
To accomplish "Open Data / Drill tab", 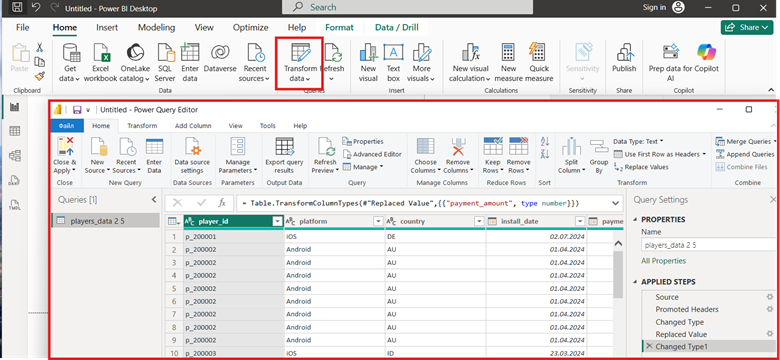I will click(x=396, y=28).
